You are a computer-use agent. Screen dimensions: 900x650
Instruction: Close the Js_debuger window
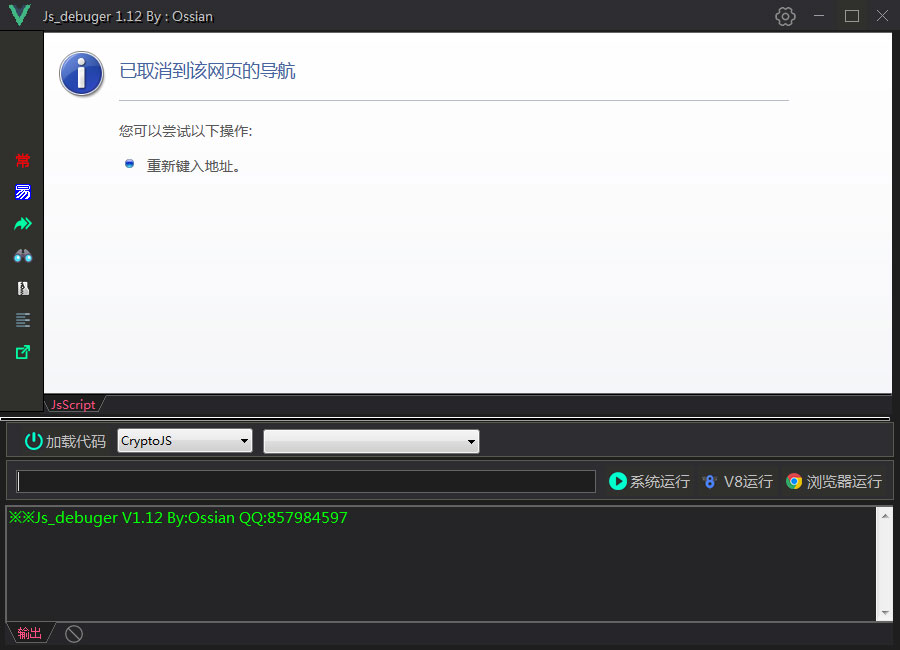tap(882, 16)
